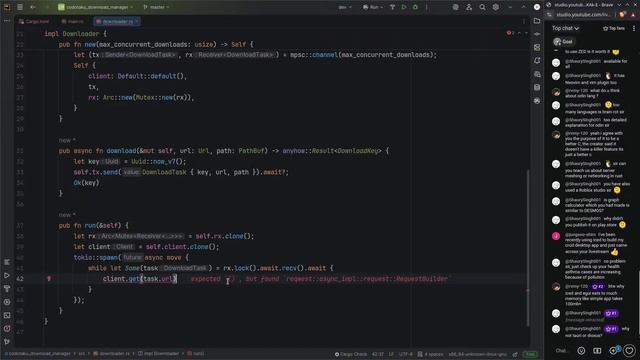Click the heart reaction icon in chat
Image resolution: width=640 pixels, height=360 pixels.
[629, 350]
